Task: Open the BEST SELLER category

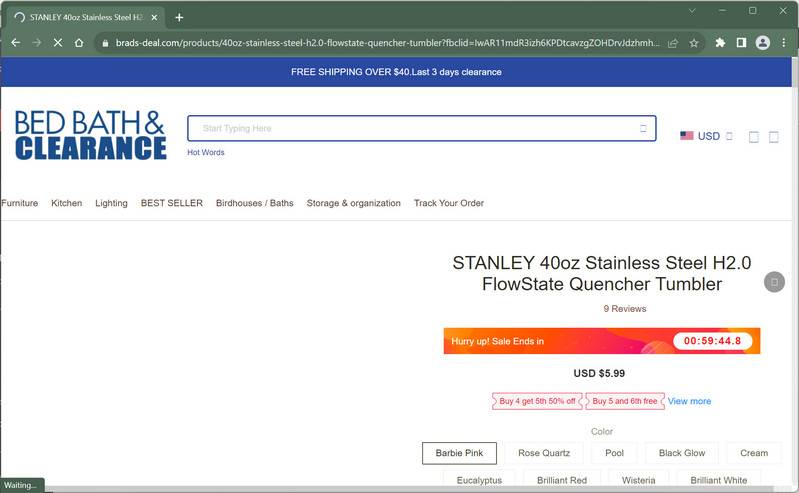Action: [x=172, y=203]
